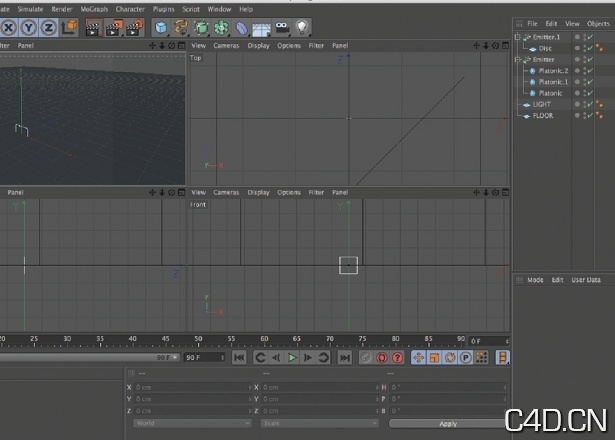Image resolution: width=615 pixels, height=440 pixels.
Task: Open Cameras menu in Top viewport
Action: click(x=226, y=45)
